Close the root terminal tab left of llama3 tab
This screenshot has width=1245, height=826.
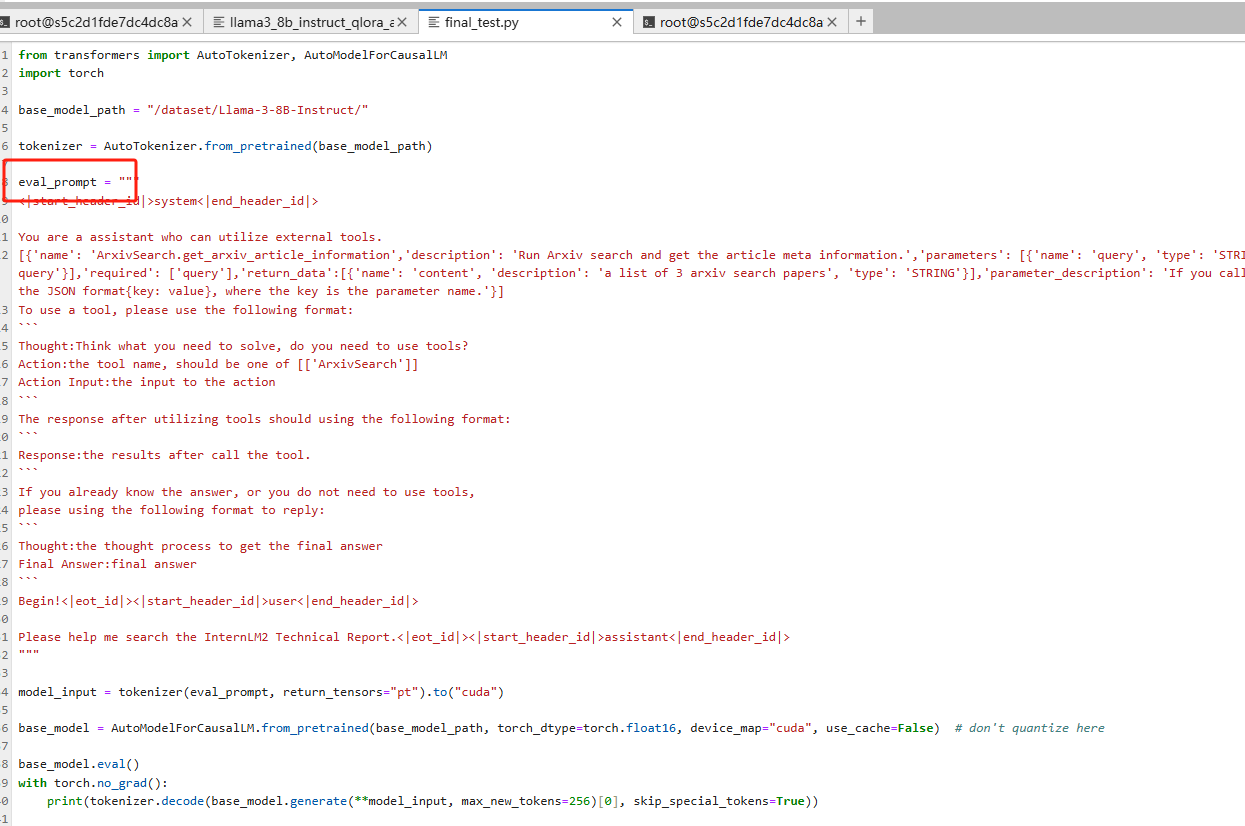pyautogui.click(x=187, y=22)
